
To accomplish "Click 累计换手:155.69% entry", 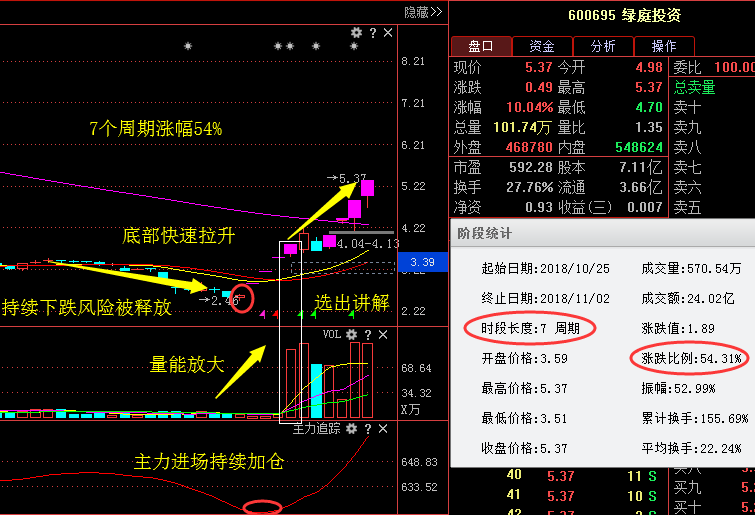I will [694, 418].
